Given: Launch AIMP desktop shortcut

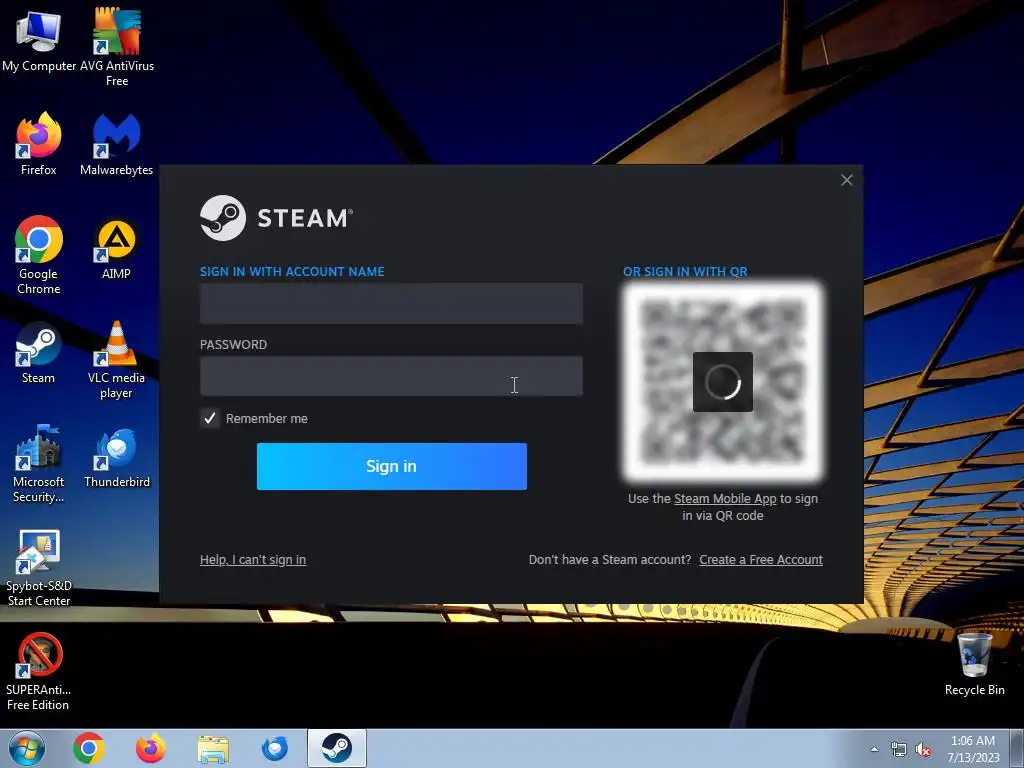Looking at the screenshot, I should point(117,248).
